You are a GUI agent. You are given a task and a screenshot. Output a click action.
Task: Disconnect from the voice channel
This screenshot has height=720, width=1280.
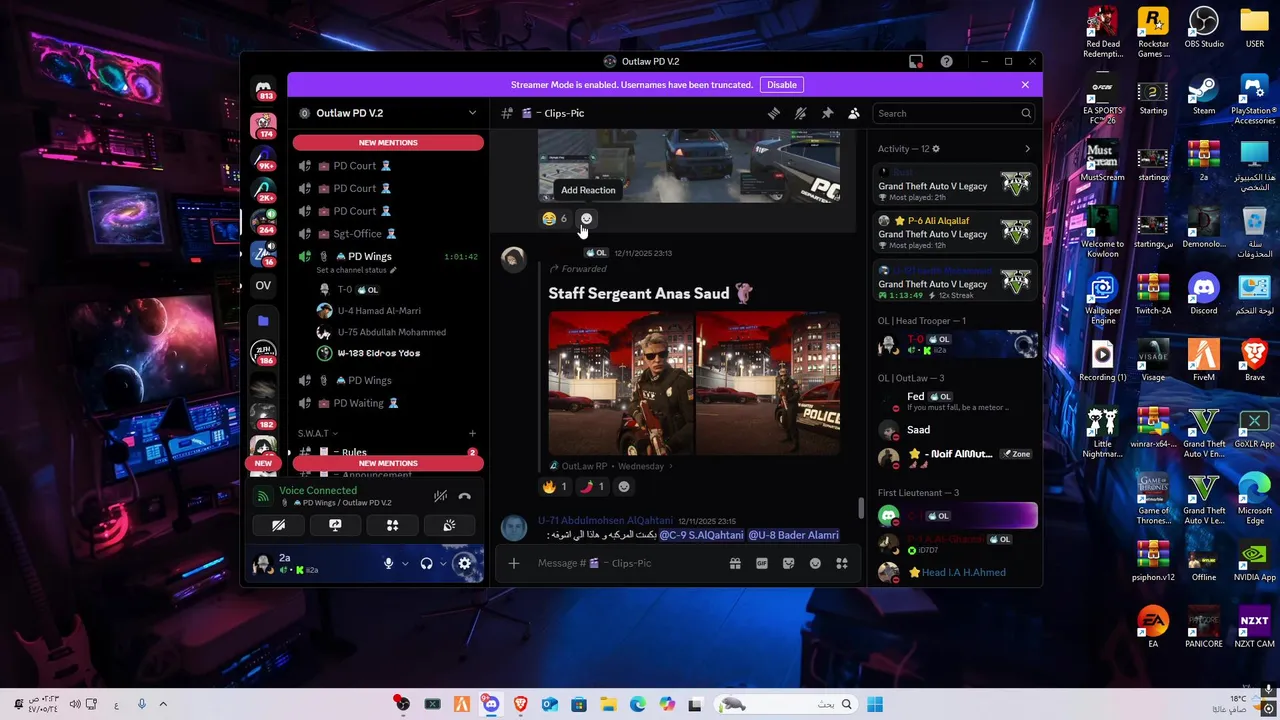tap(464, 496)
